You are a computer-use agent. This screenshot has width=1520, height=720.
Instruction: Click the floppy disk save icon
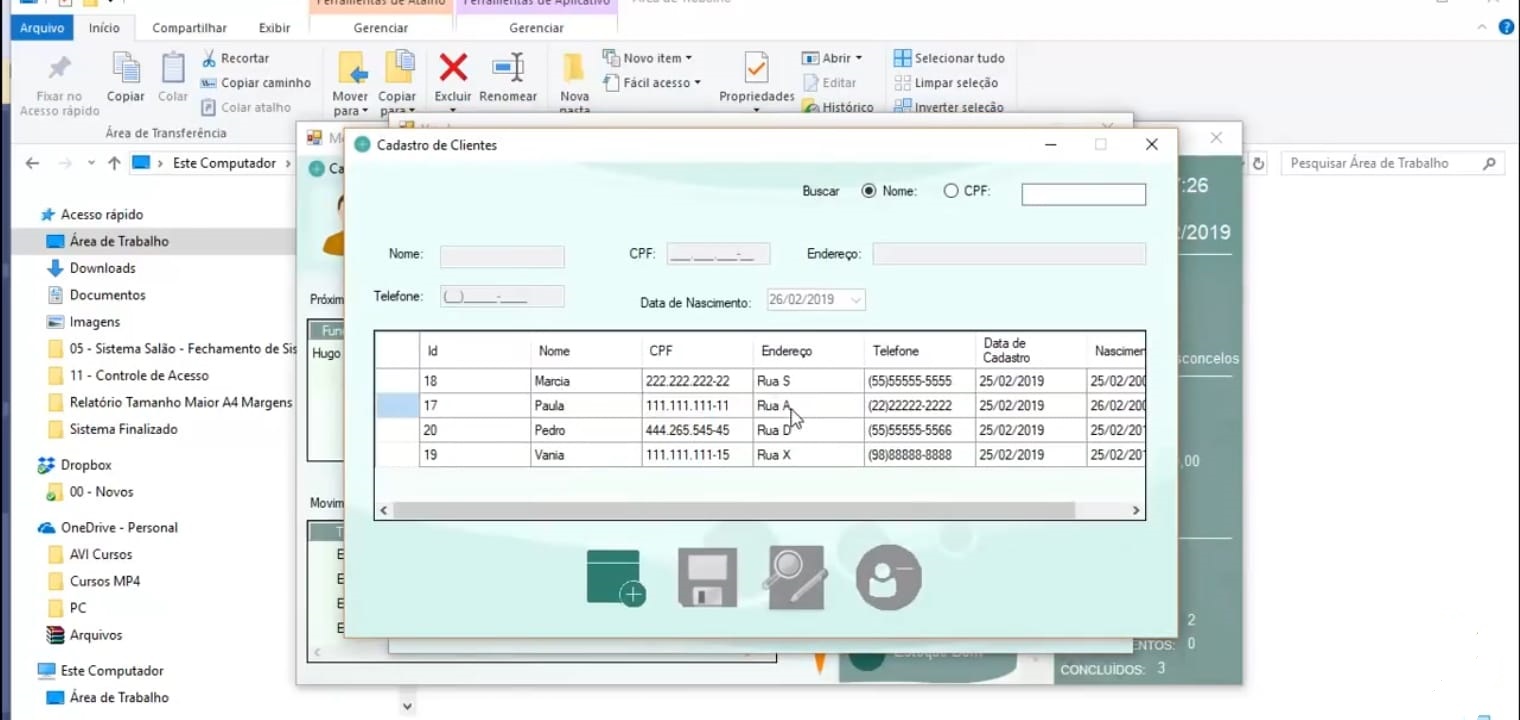pos(707,577)
